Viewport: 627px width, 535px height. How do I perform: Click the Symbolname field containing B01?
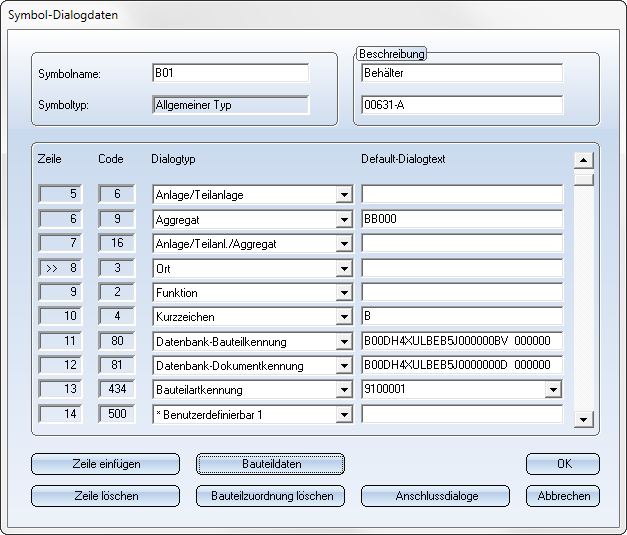[x=230, y=73]
